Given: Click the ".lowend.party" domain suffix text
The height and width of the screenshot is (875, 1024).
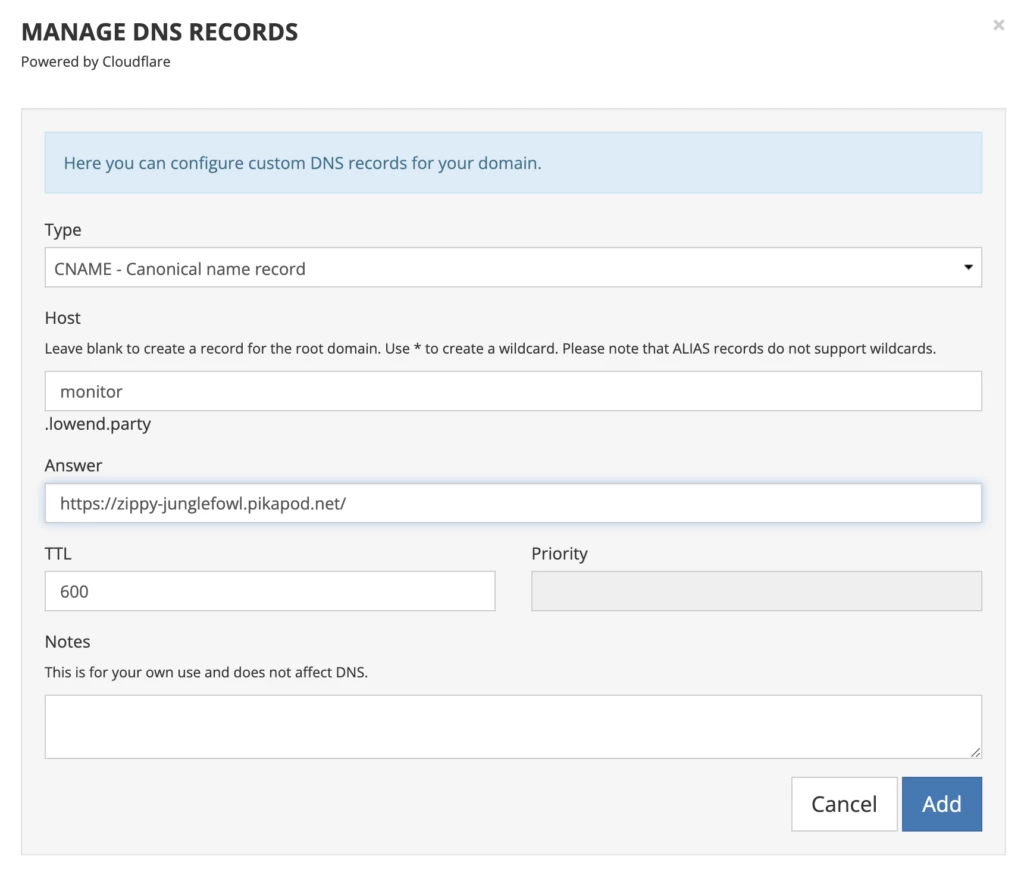Looking at the screenshot, I should point(98,424).
